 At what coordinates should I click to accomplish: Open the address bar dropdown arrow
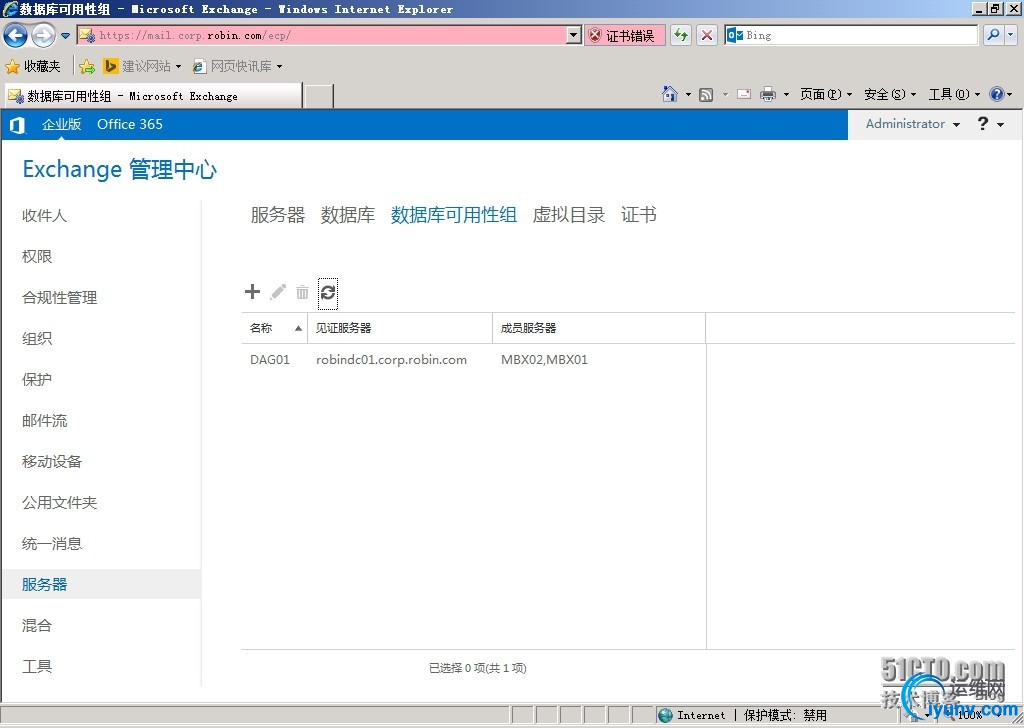pyautogui.click(x=573, y=35)
